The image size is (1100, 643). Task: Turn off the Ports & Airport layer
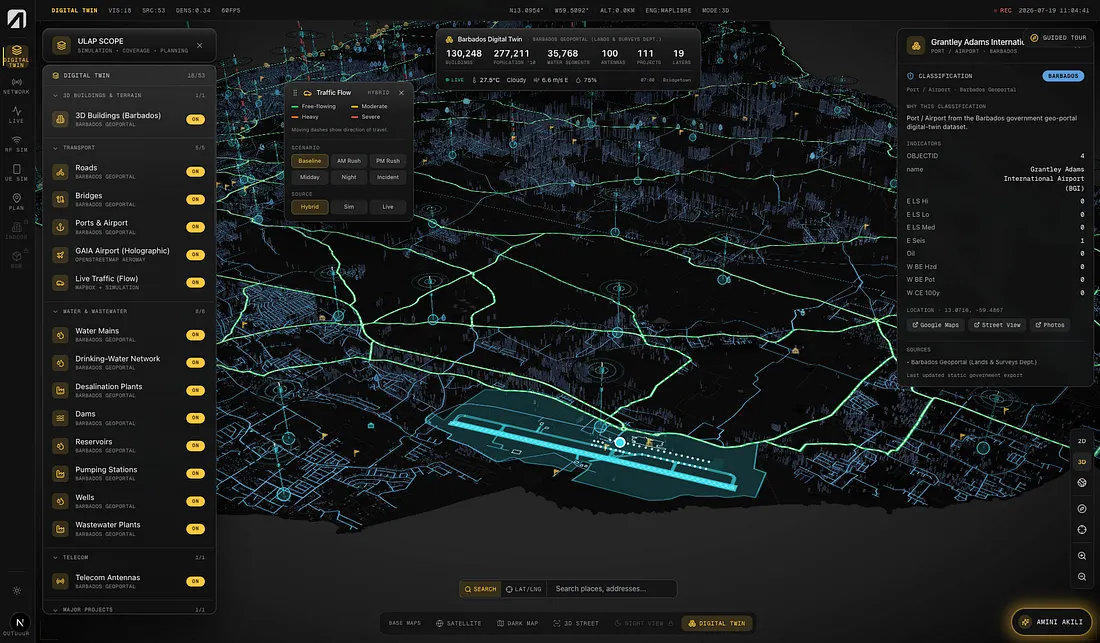pos(195,227)
